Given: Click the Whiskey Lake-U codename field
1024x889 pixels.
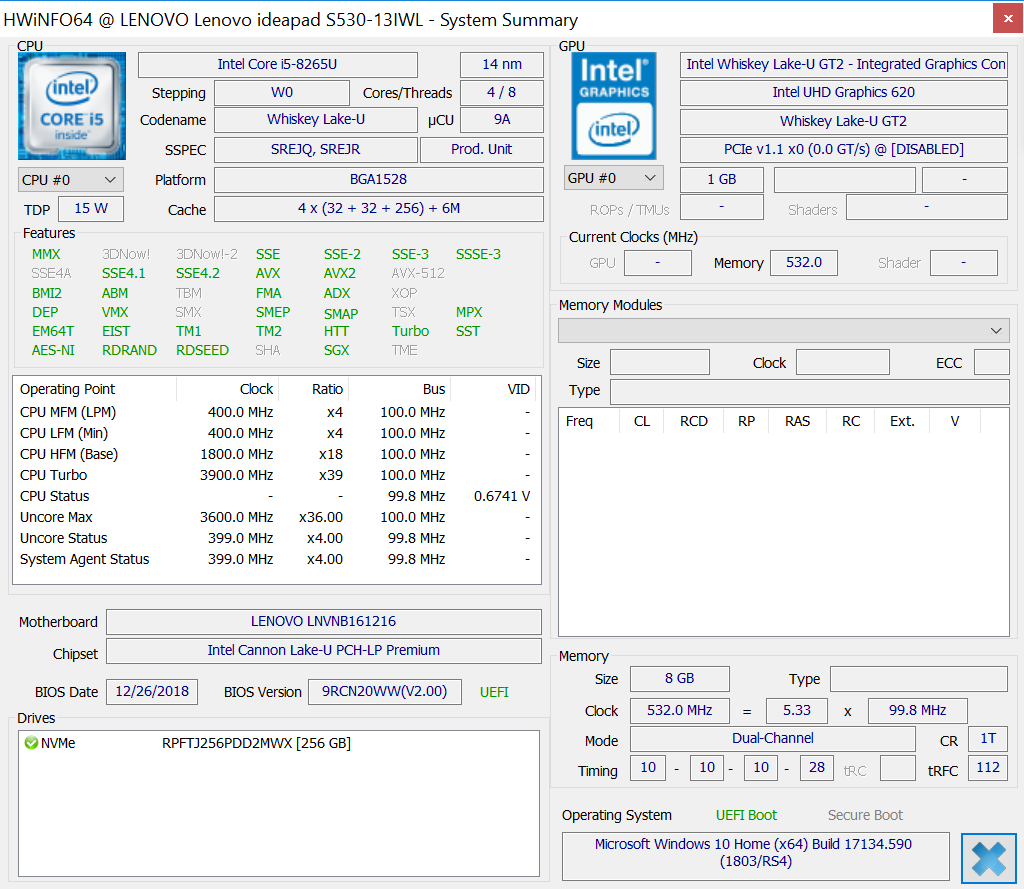Looking at the screenshot, I should [x=315, y=120].
